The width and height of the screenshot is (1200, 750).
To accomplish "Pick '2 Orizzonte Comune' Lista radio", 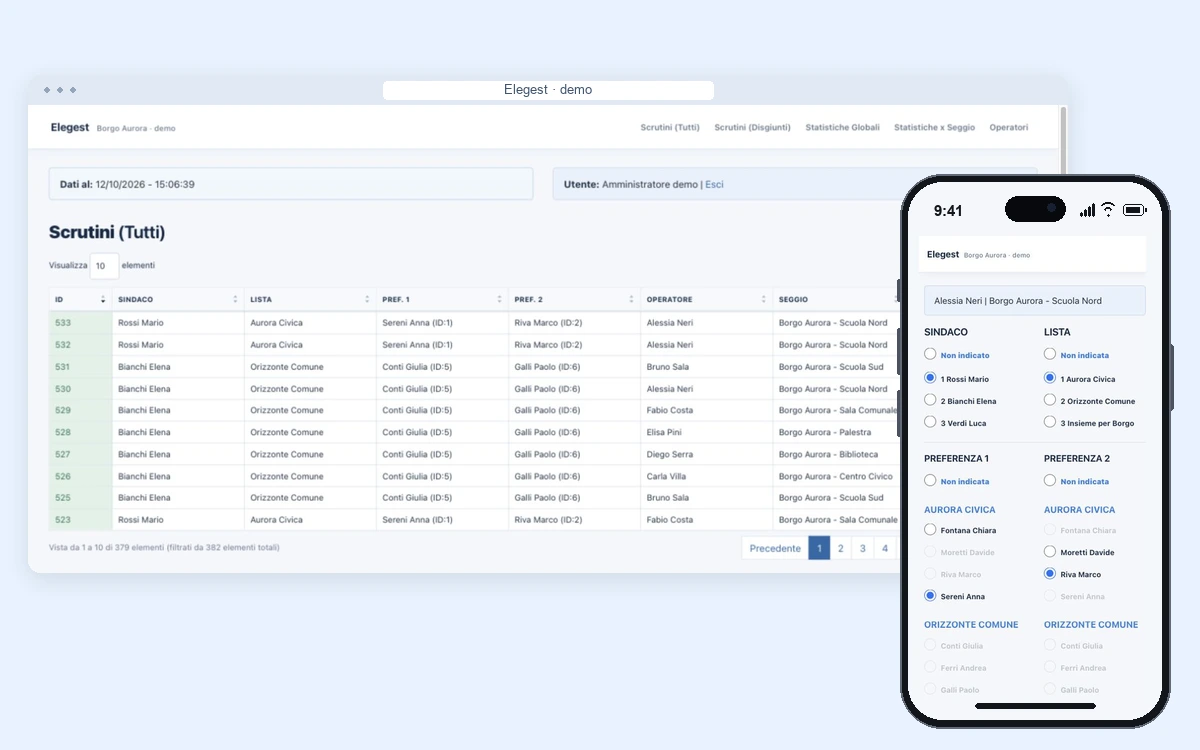I will (1050, 400).
